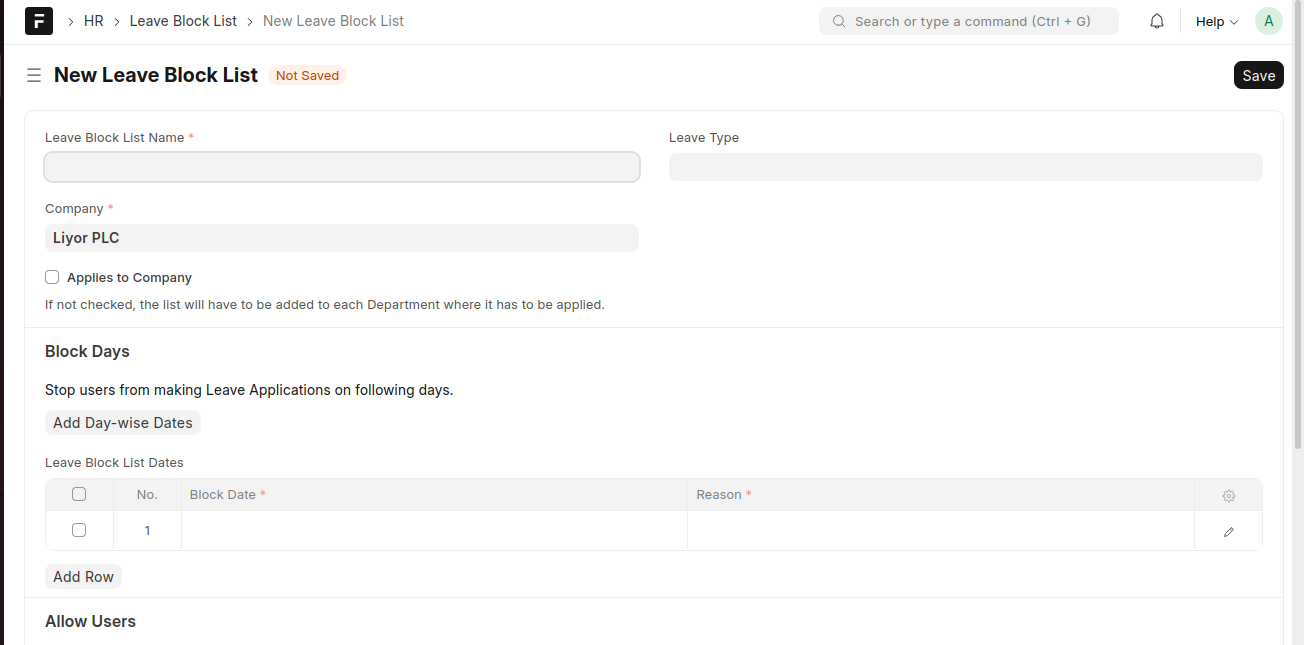Click the table settings gear icon
Screen dimensions: 1304x645
[x=1228, y=495]
